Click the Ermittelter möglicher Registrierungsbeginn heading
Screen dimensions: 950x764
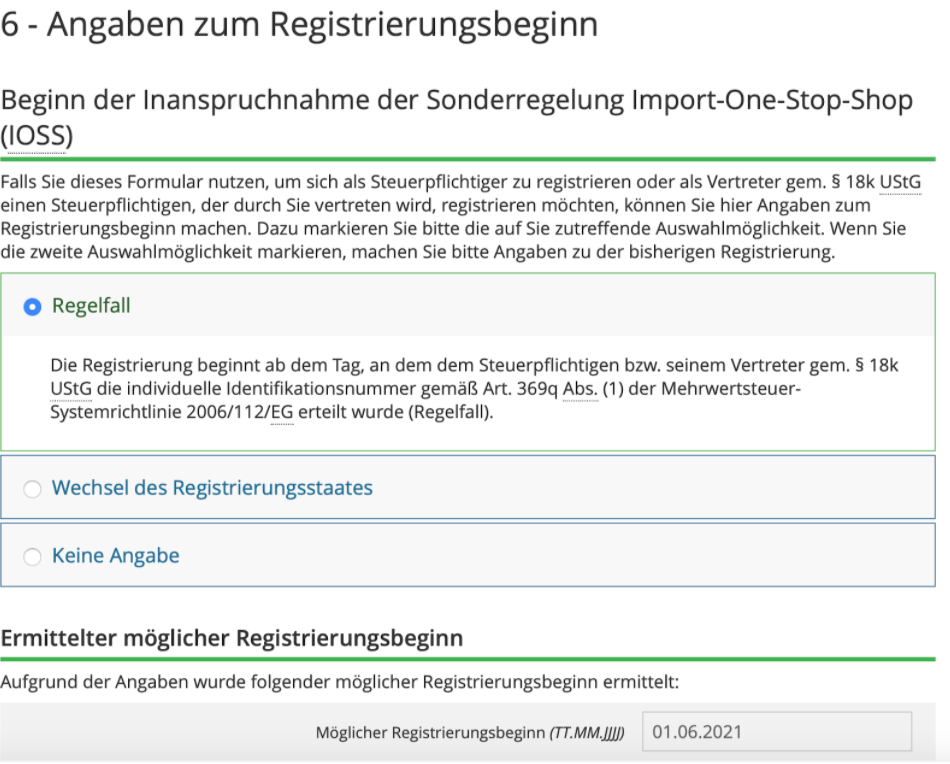coord(231,637)
